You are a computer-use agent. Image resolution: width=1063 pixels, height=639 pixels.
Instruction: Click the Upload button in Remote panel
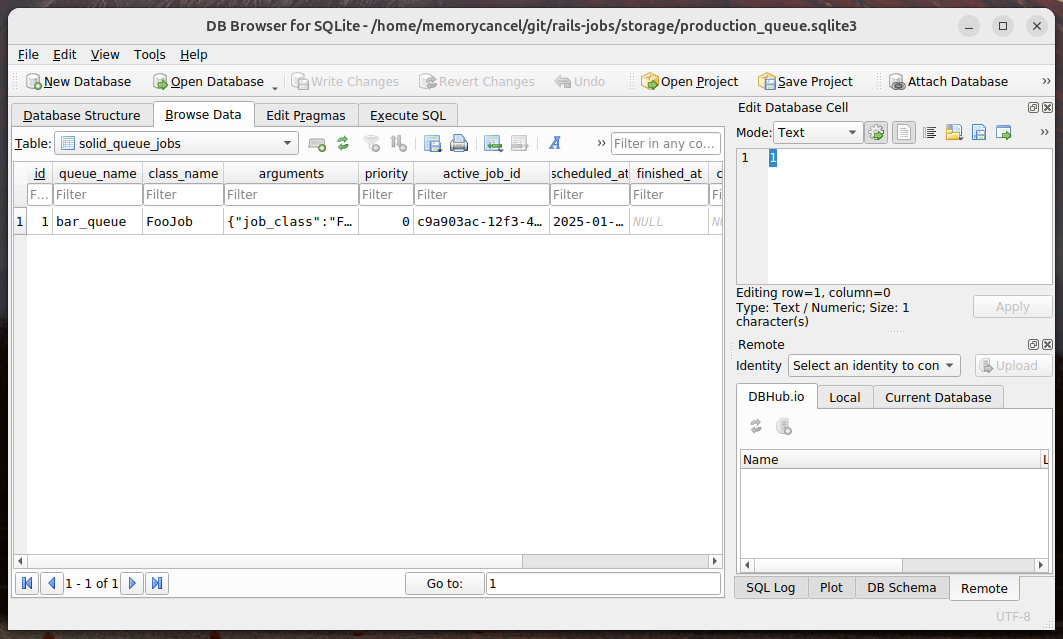(1014, 366)
